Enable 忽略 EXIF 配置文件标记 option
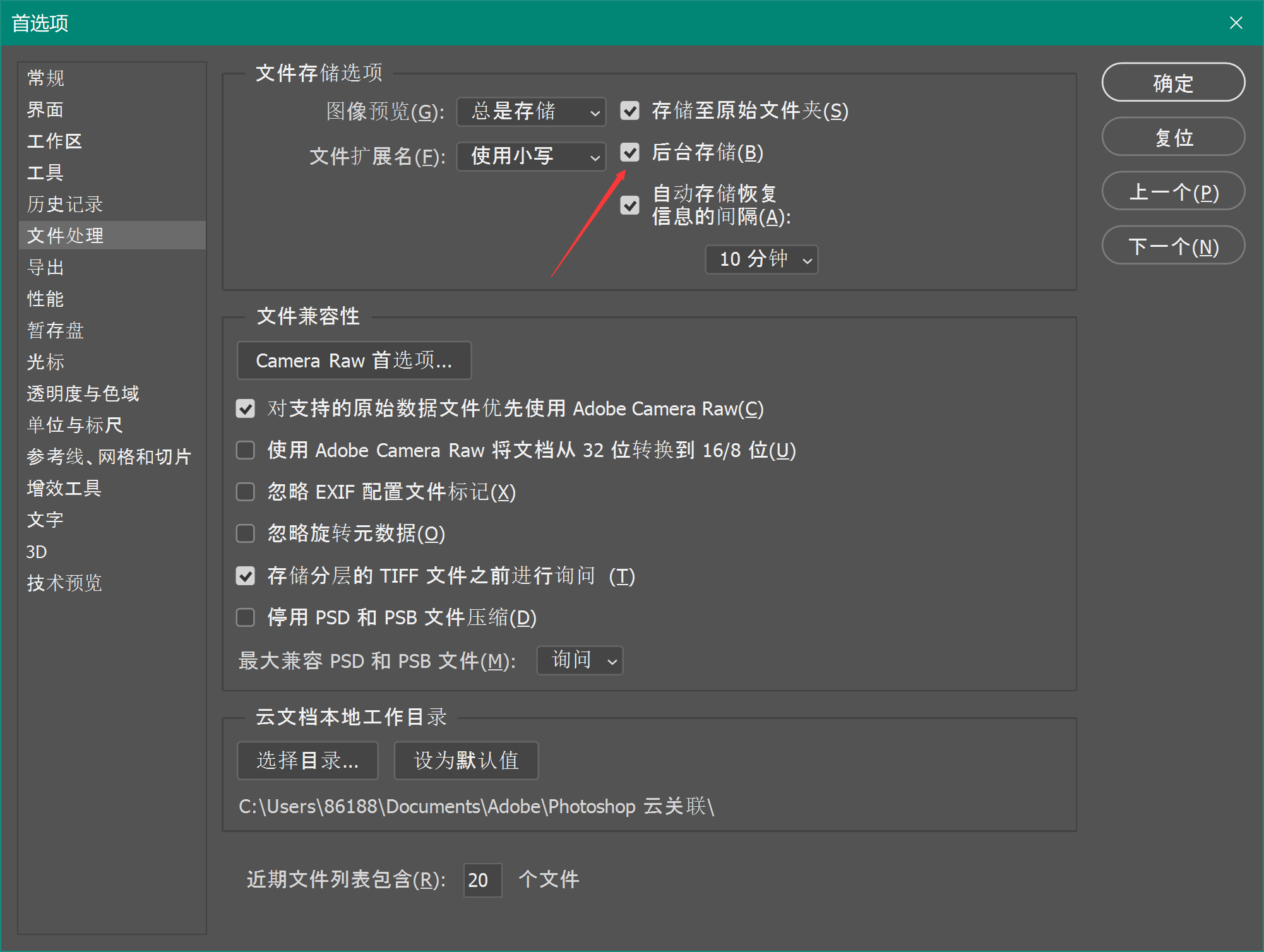Screen dimensions: 1264x952 (x=245, y=492)
